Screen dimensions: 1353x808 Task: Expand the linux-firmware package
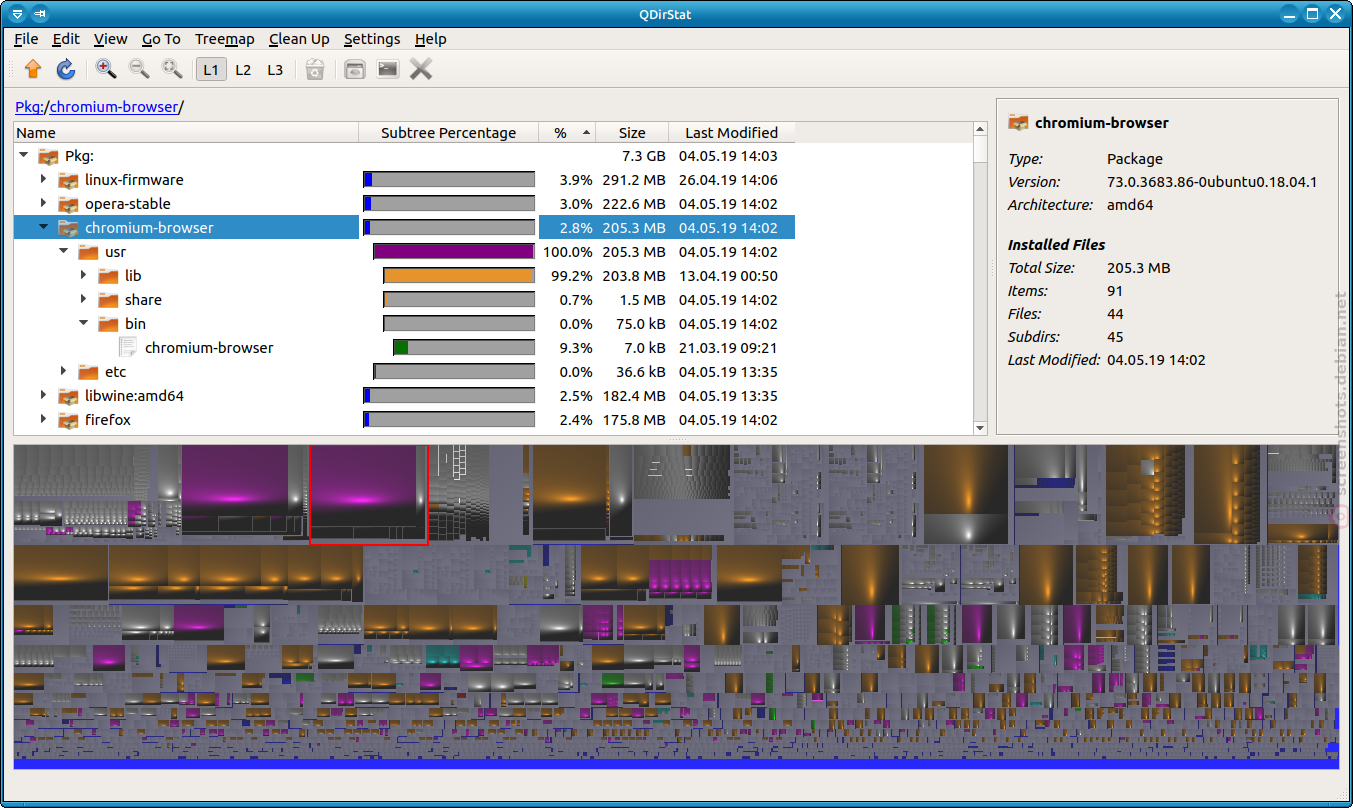click(43, 180)
